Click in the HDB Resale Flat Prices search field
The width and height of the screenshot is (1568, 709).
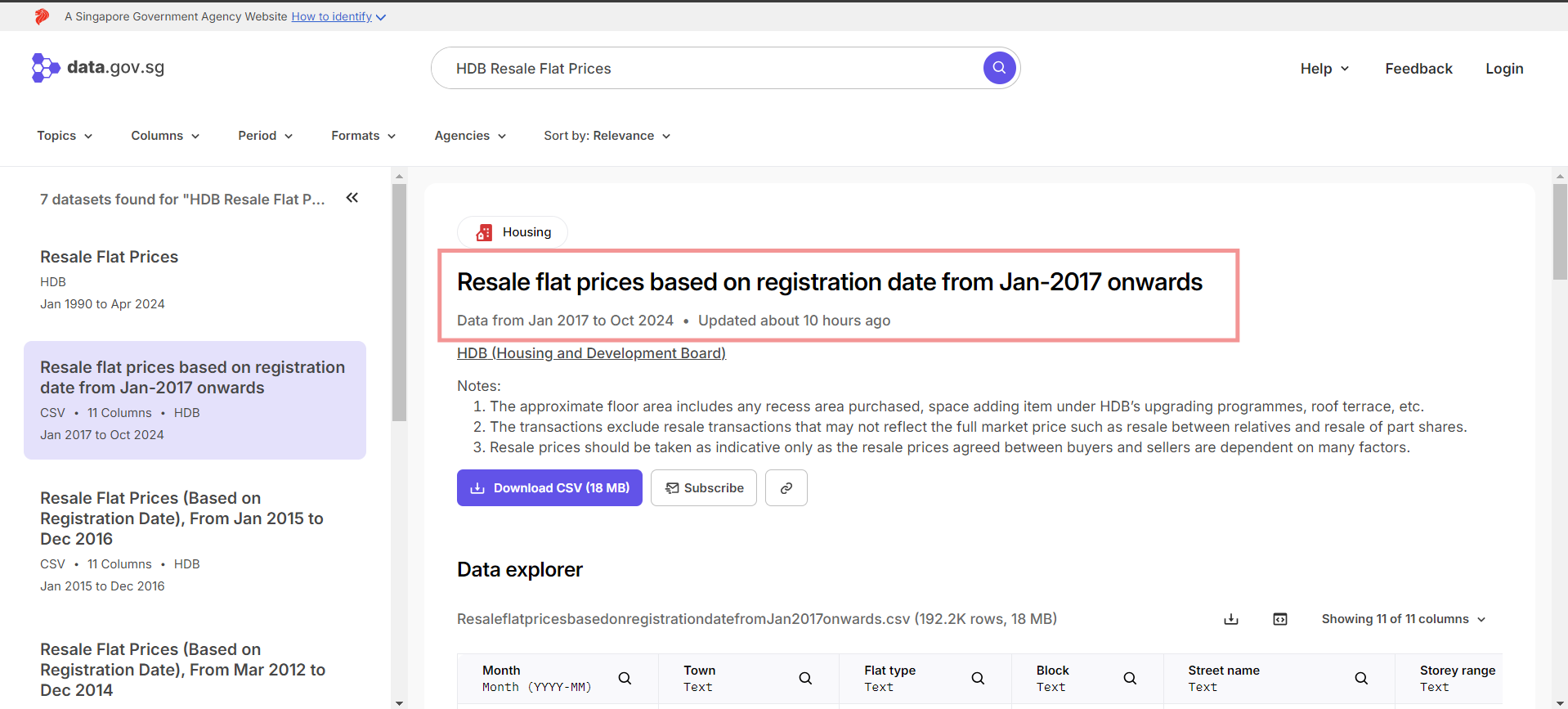(x=703, y=69)
